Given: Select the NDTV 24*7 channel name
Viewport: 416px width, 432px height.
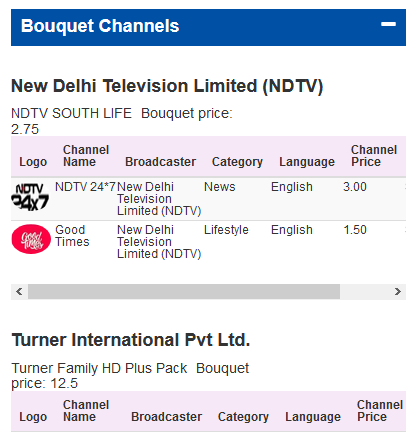Looking at the screenshot, I should 85,187.
